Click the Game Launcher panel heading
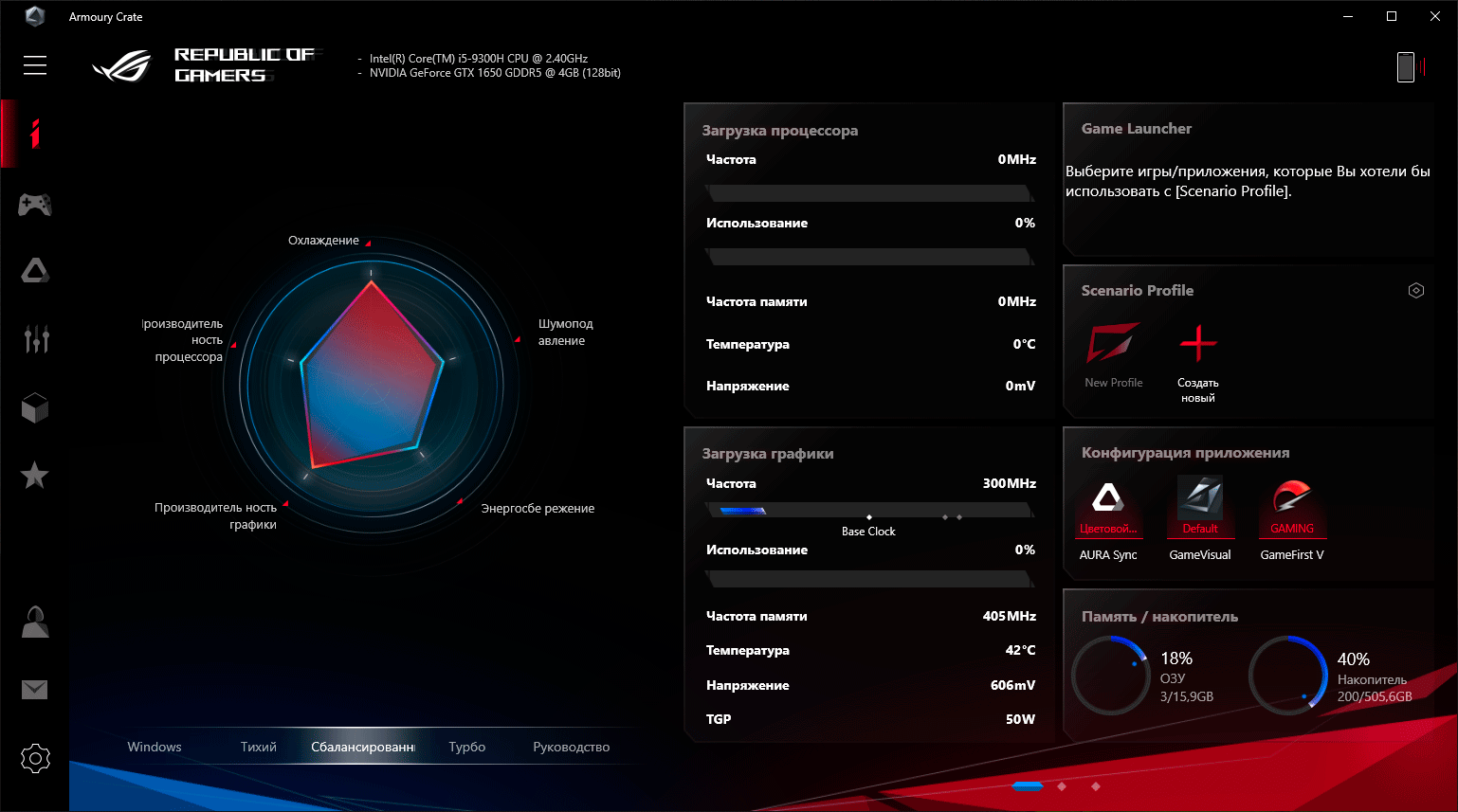Image resolution: width=1458 pixels, height=812 pixels. (1137, 129)
